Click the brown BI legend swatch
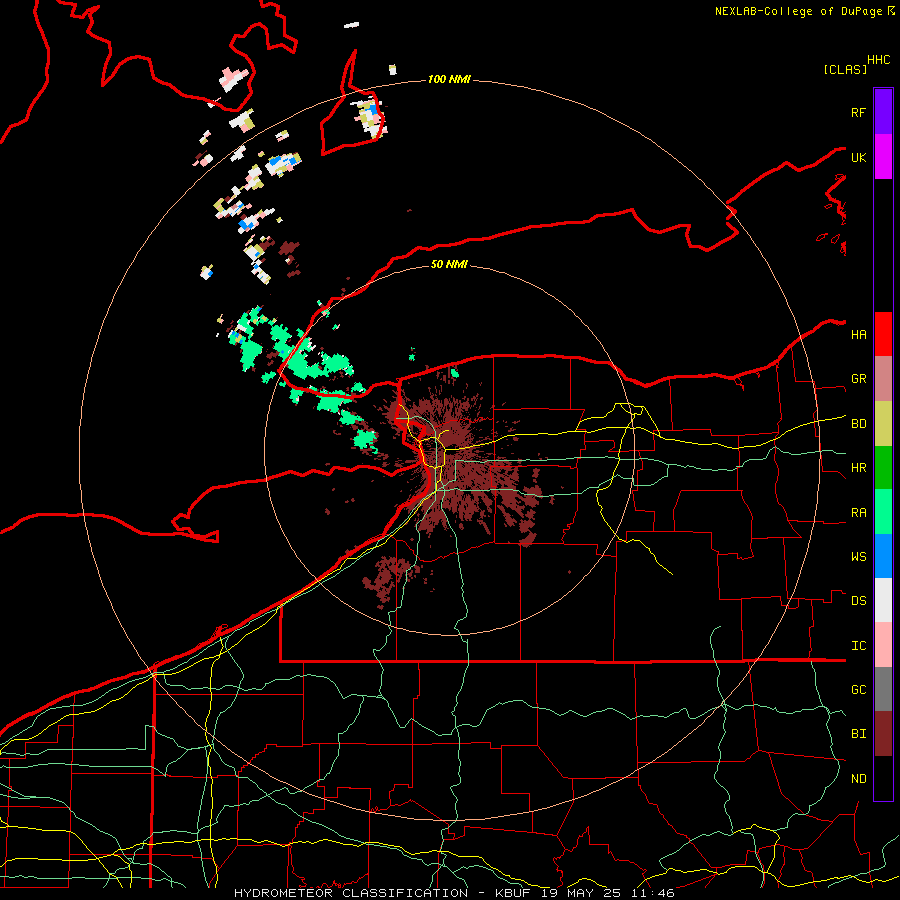This screenshot has width=900, height=900. pos(883,734)
